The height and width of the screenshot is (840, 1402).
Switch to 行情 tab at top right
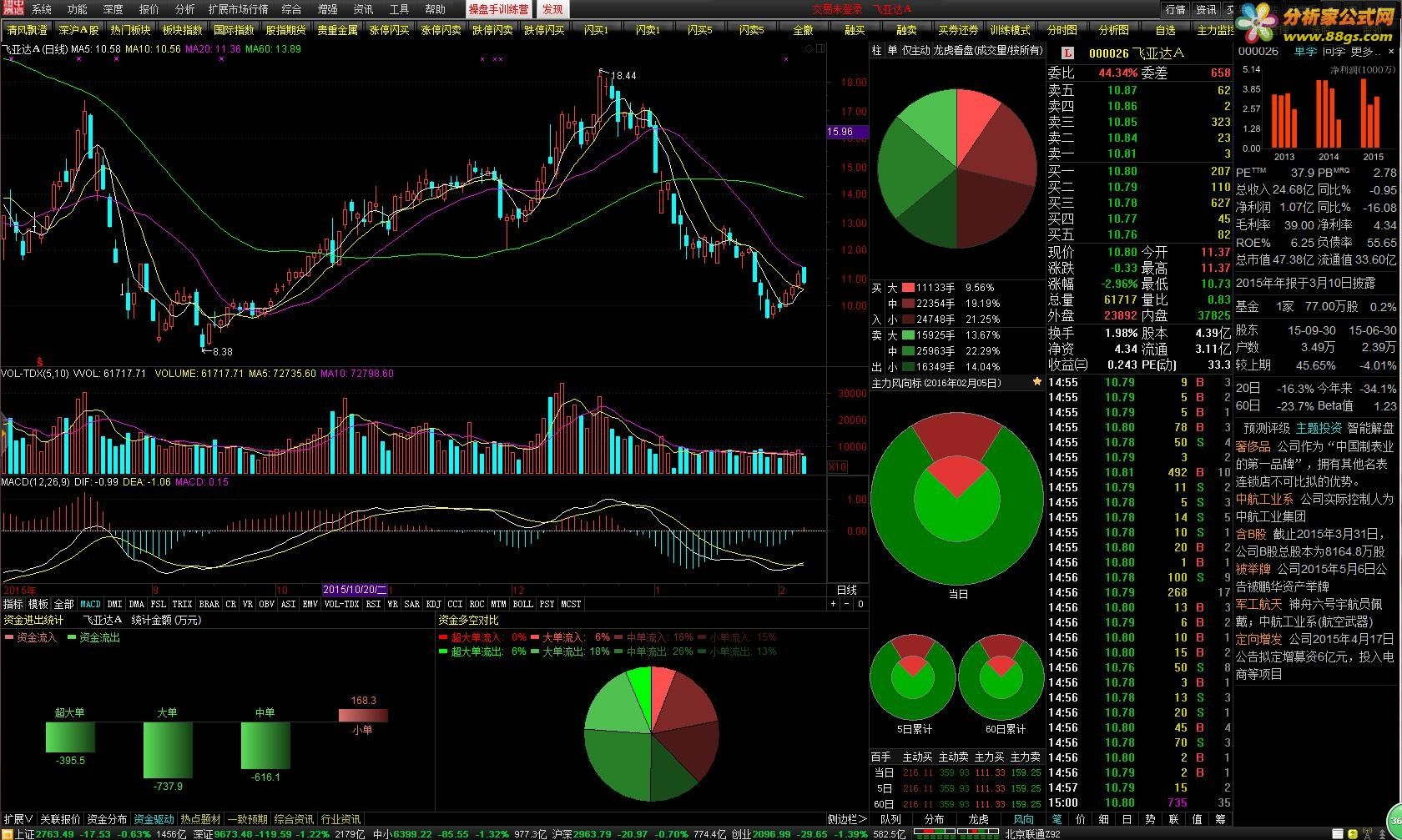point(1176,9)
